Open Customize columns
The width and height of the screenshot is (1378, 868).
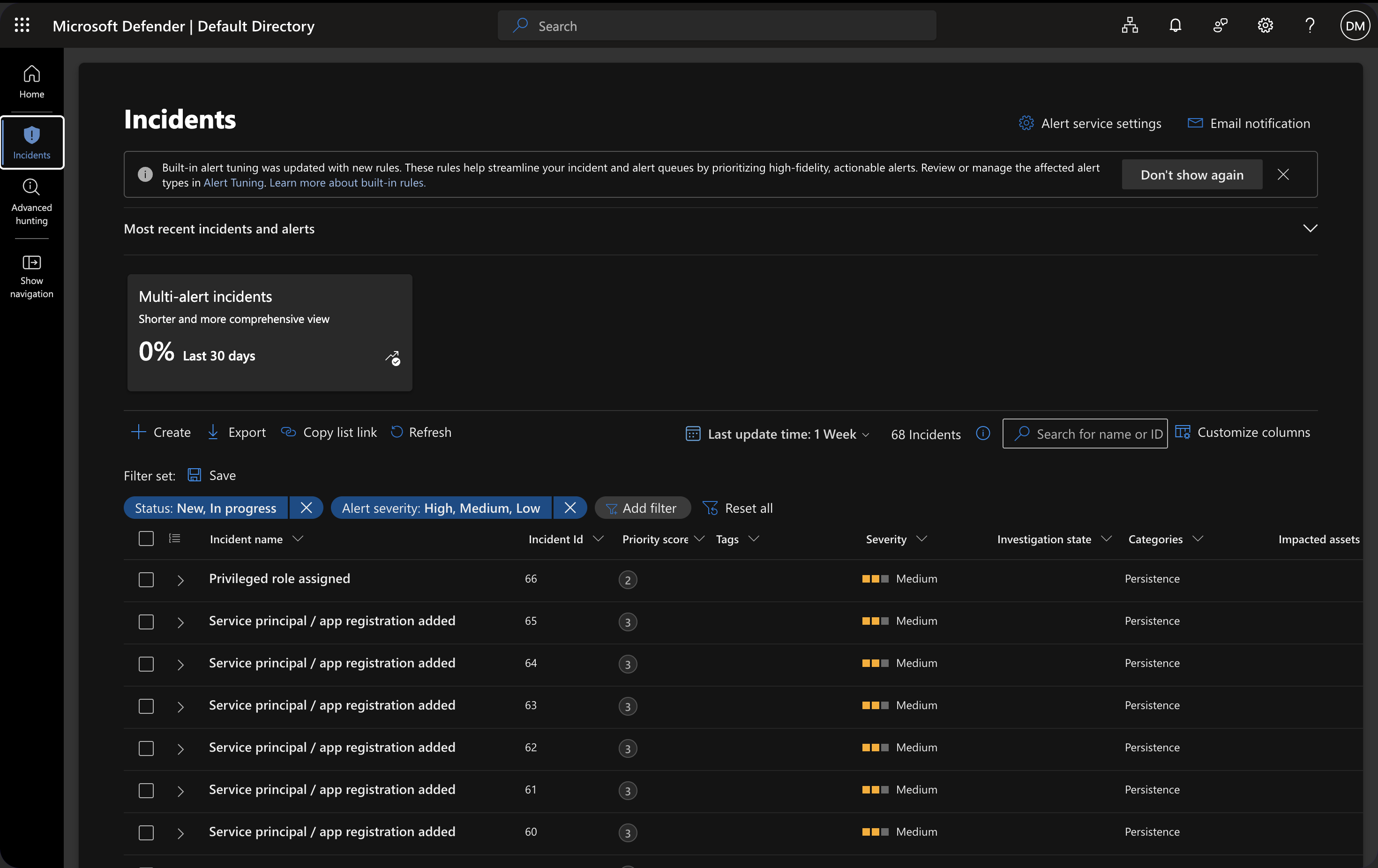1243,432
